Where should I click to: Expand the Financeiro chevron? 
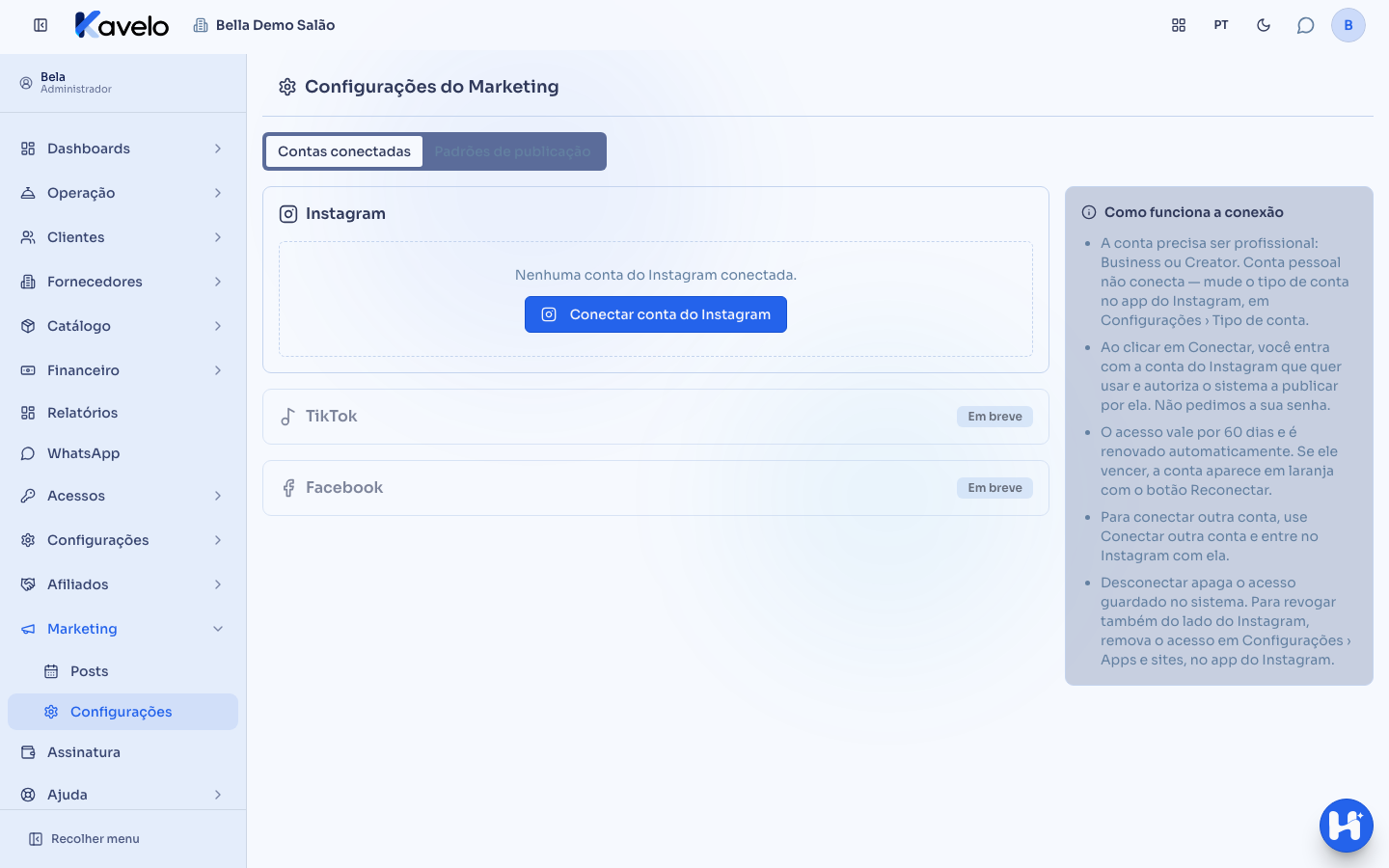coord(218,370)
